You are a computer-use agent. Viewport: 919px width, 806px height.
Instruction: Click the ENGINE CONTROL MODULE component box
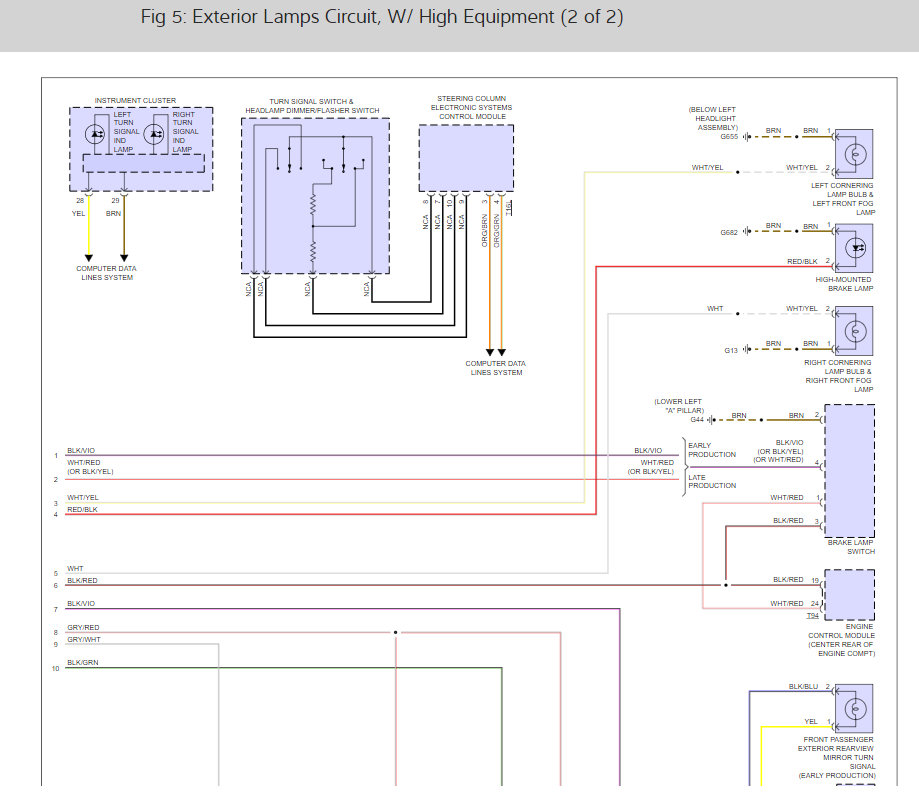(x=850, y=595)
